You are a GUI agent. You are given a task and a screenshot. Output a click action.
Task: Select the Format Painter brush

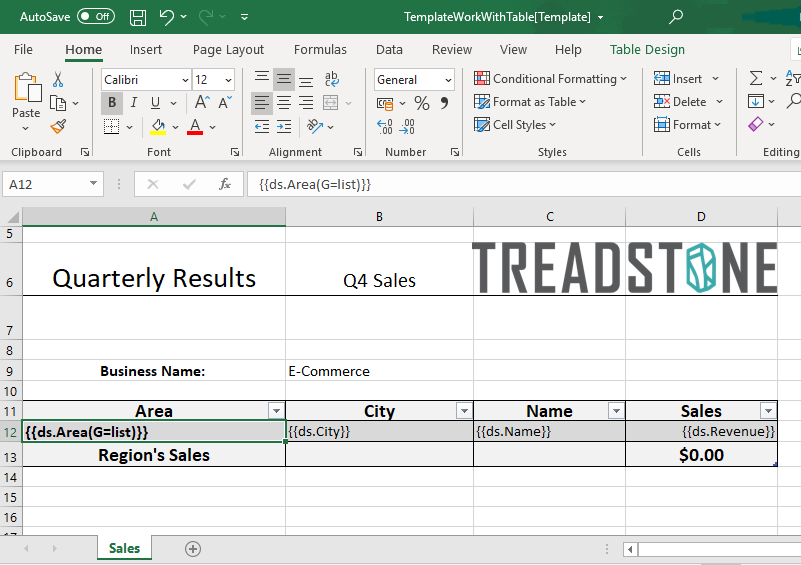click(x=58, y=126)
